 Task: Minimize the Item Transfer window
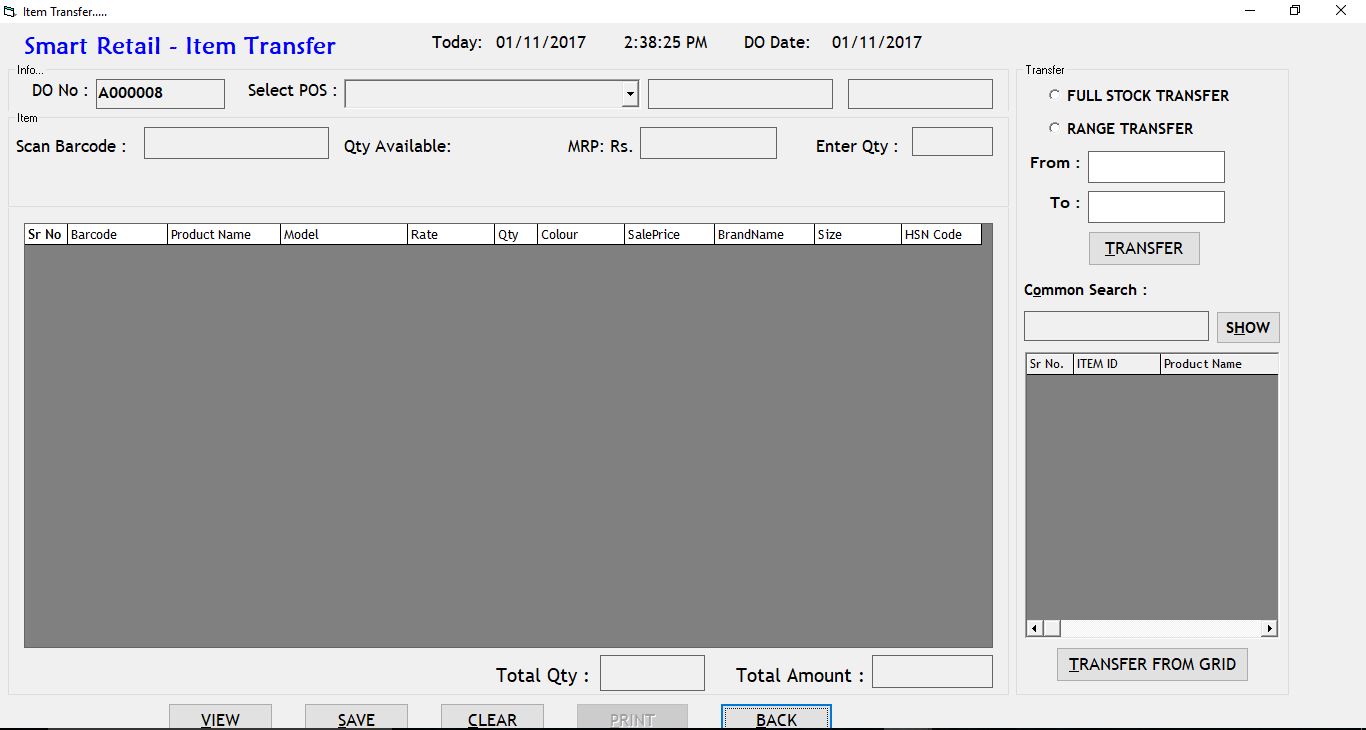[1251, 11]
